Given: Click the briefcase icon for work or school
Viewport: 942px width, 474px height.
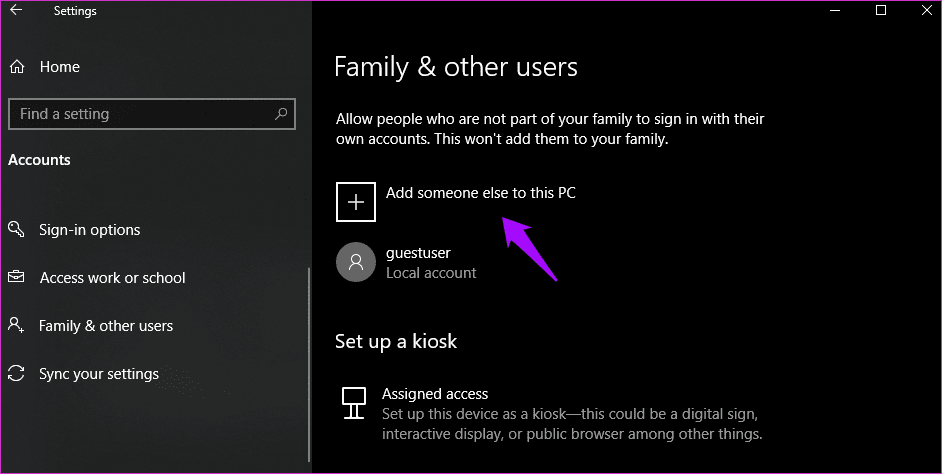Looking at the screenshot, I should pos(16,278).
